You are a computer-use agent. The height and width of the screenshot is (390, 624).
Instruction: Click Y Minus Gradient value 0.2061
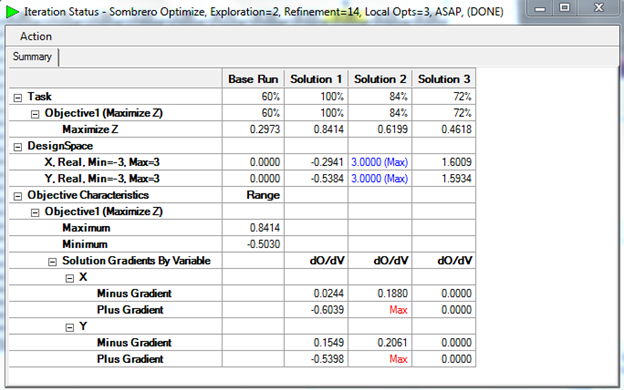click(392, 343)
